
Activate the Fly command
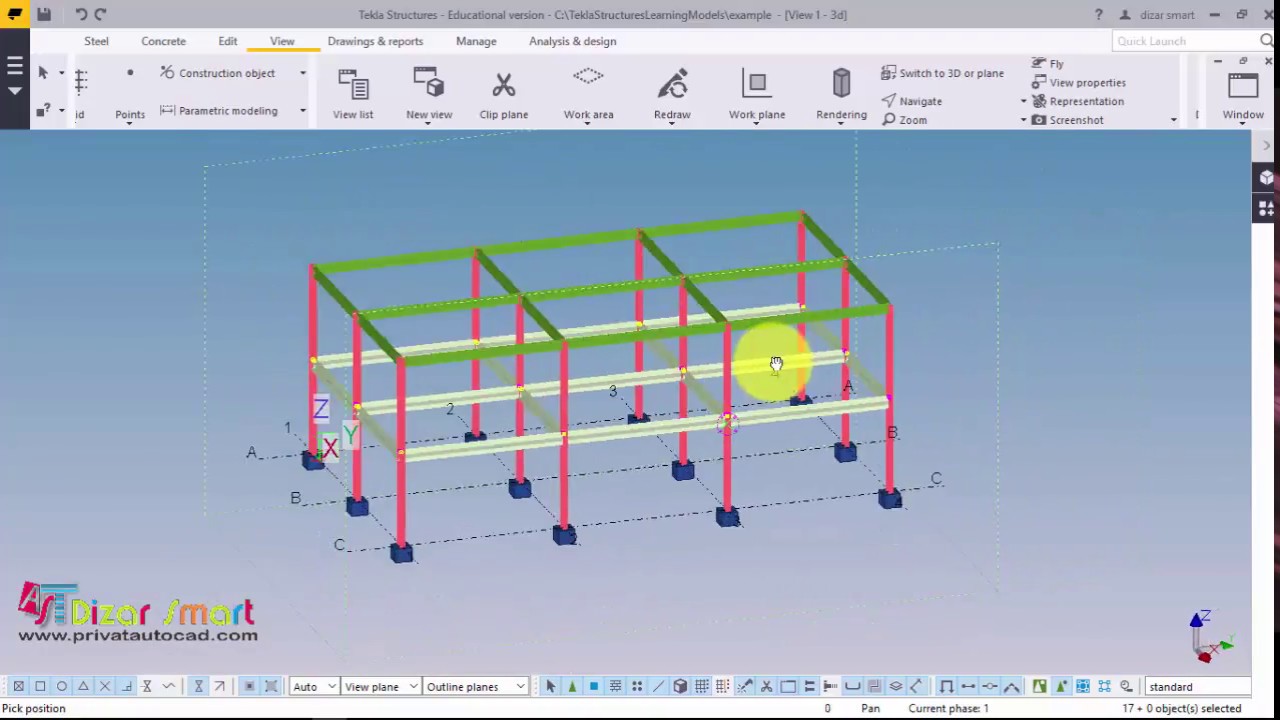(x=1047, y=64)
